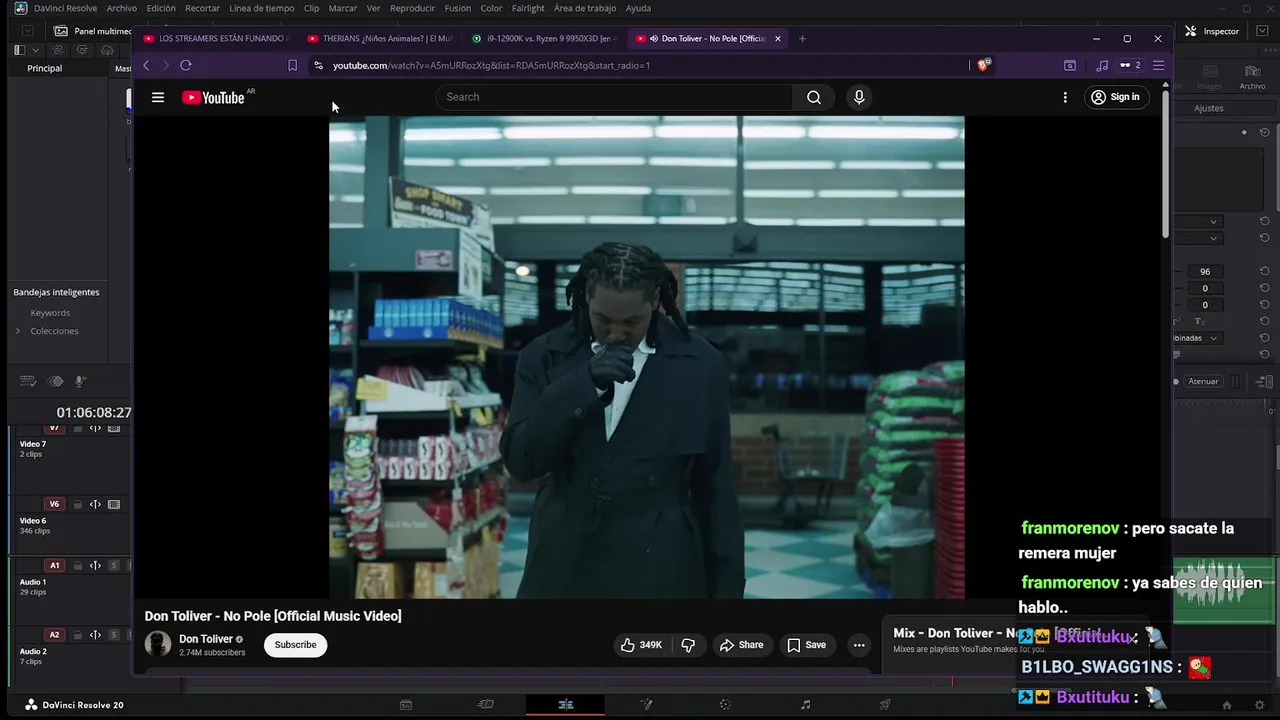Open the Deliver page rocket icon
The width and height of the screenshot is (1280, 720).
(885, 705)
